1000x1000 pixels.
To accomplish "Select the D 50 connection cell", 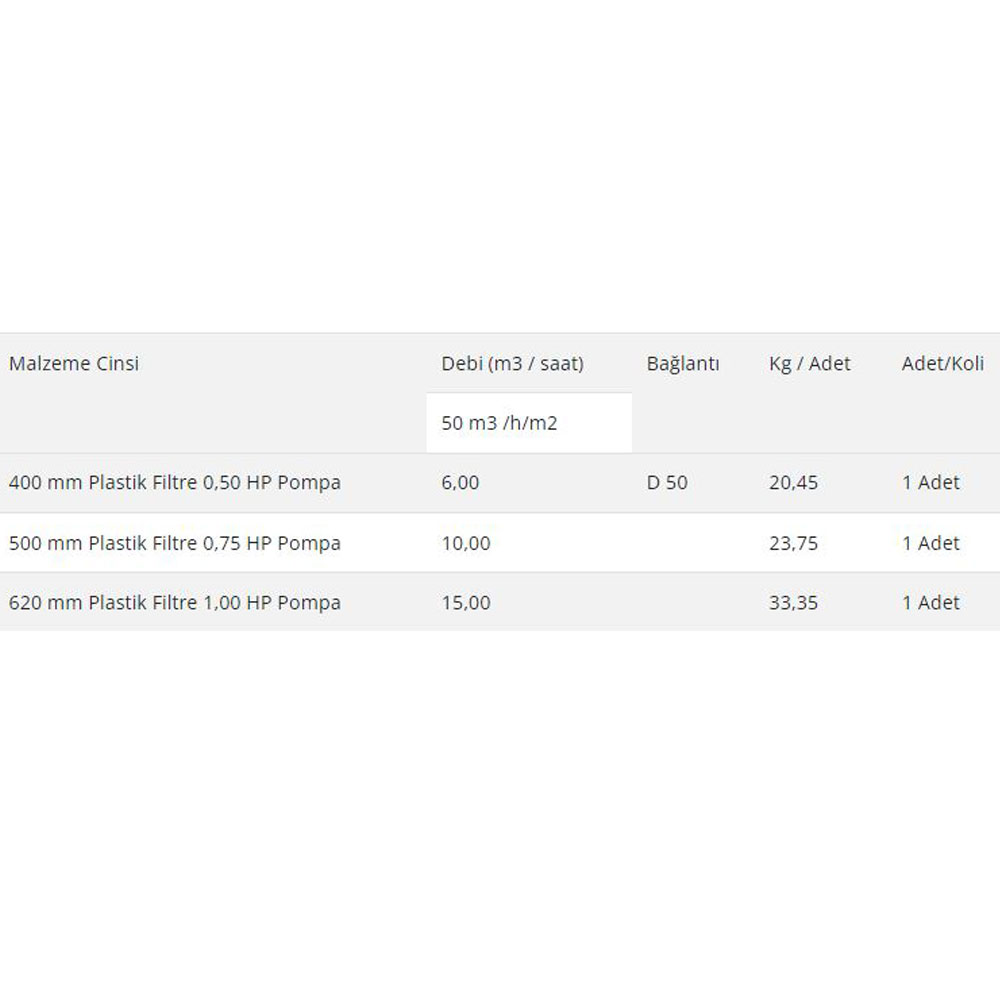I will coord(667,483).
